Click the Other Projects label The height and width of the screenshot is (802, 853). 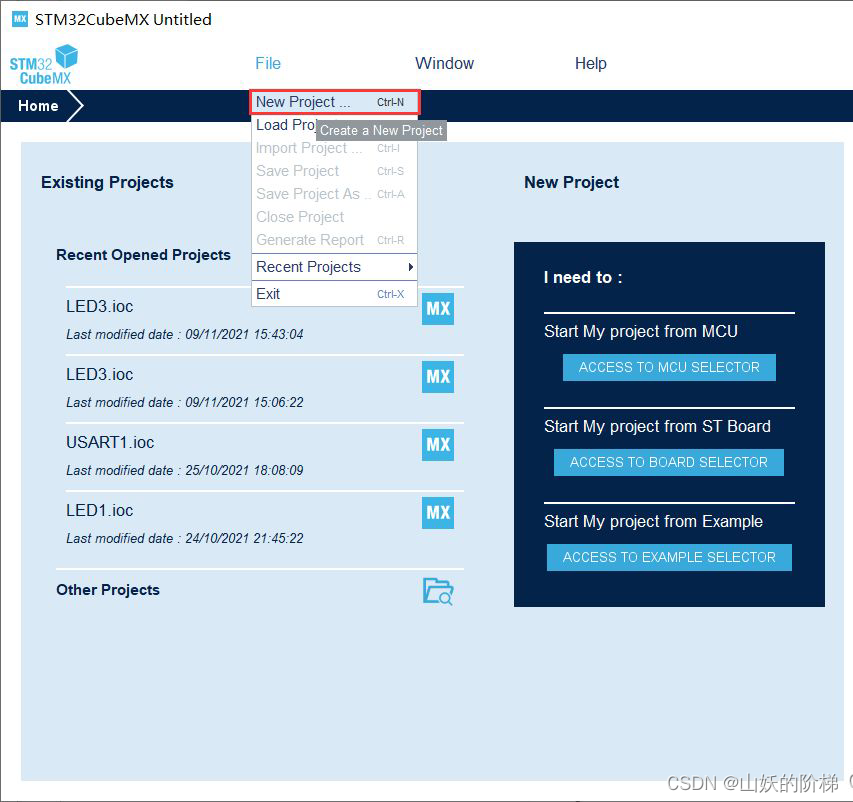coord(108,590)
